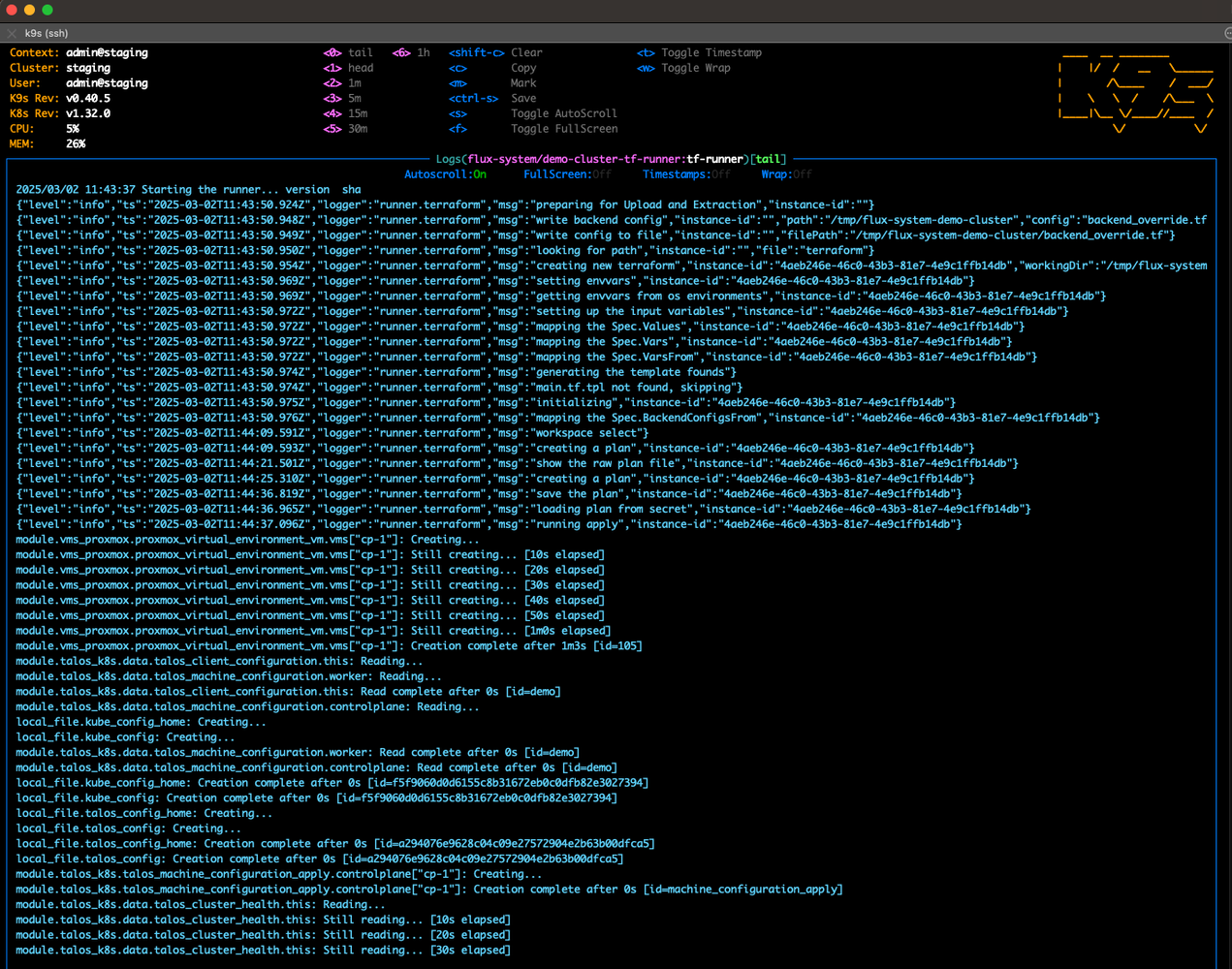Expand the Autoscroll:On status indicator
1232x969 pixels.
coord(445,173)
